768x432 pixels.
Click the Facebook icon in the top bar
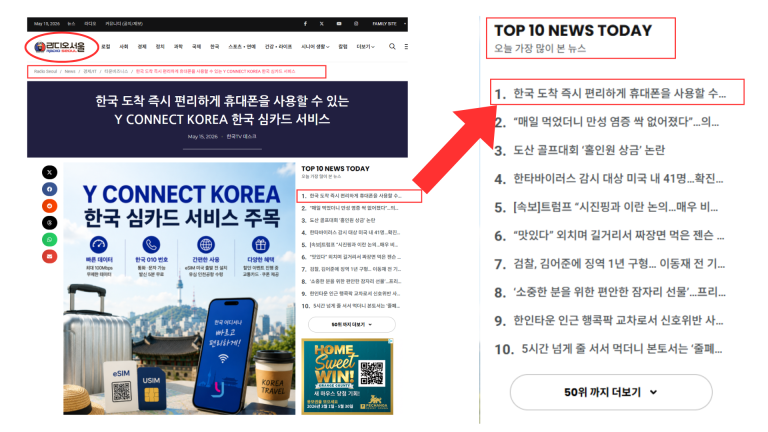pos(305,24)
